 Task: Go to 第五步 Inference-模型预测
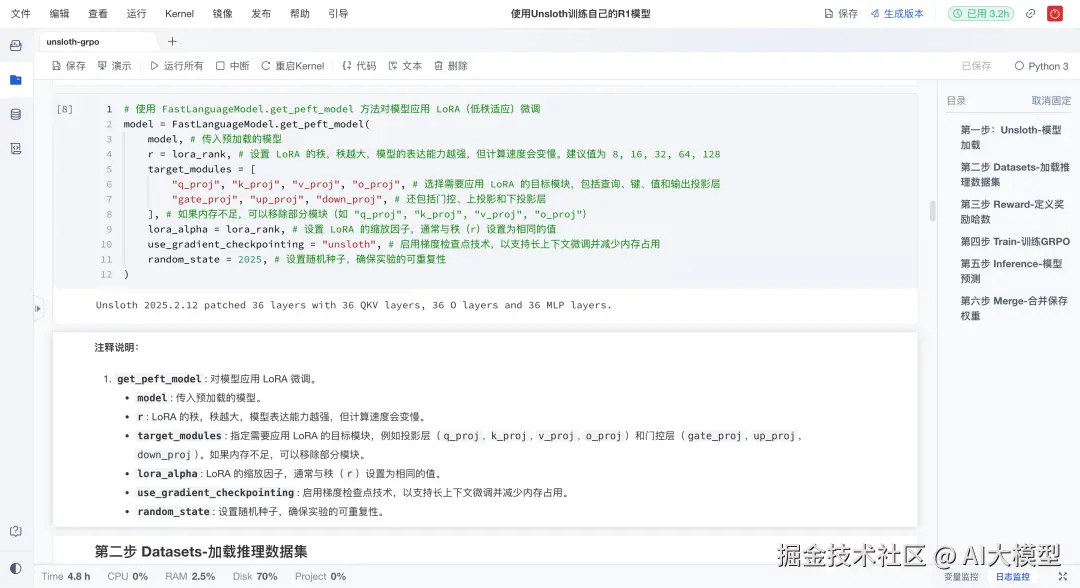[x=1011, y=271]
